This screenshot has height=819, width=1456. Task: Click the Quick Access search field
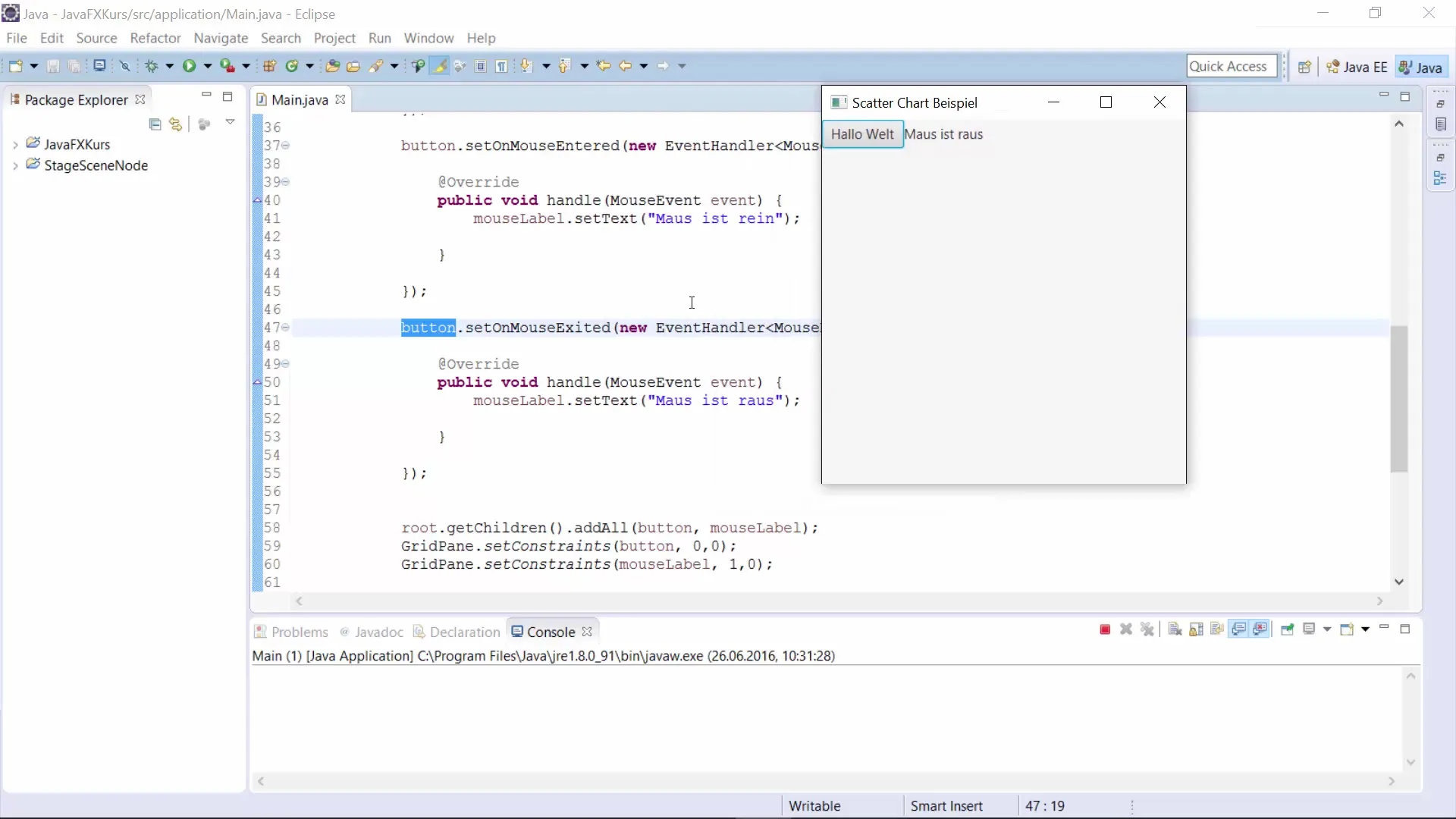tap(1232, 66)
